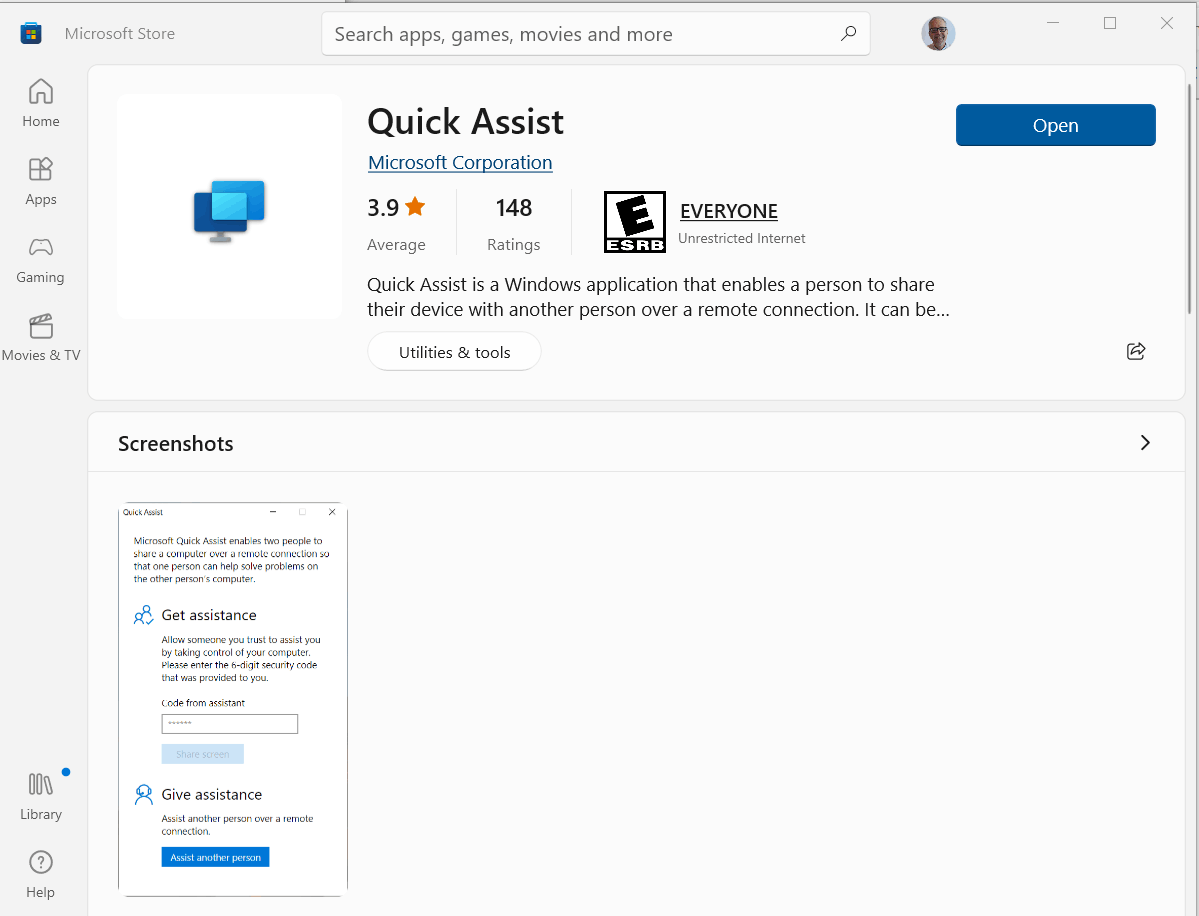The image size is (1199, 916).
Task: Open the Help page
Action: [41, 875]
